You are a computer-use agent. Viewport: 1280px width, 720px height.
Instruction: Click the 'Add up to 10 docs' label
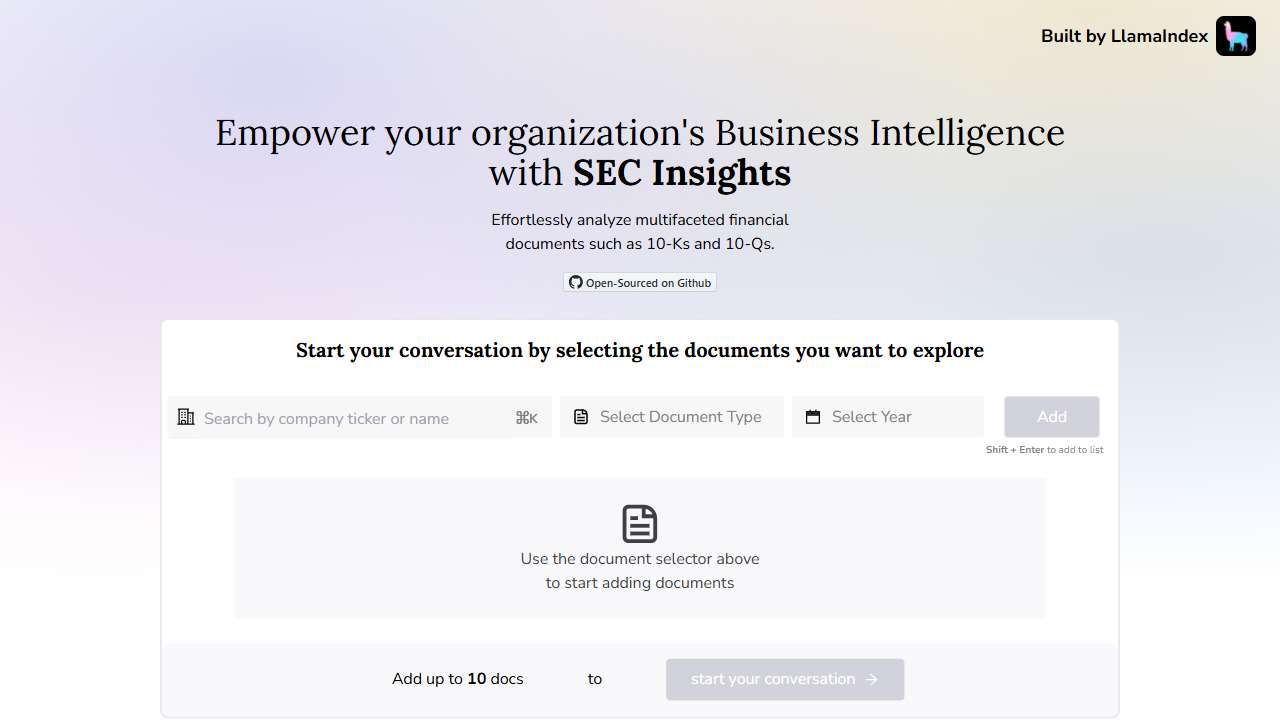point(457,679)
